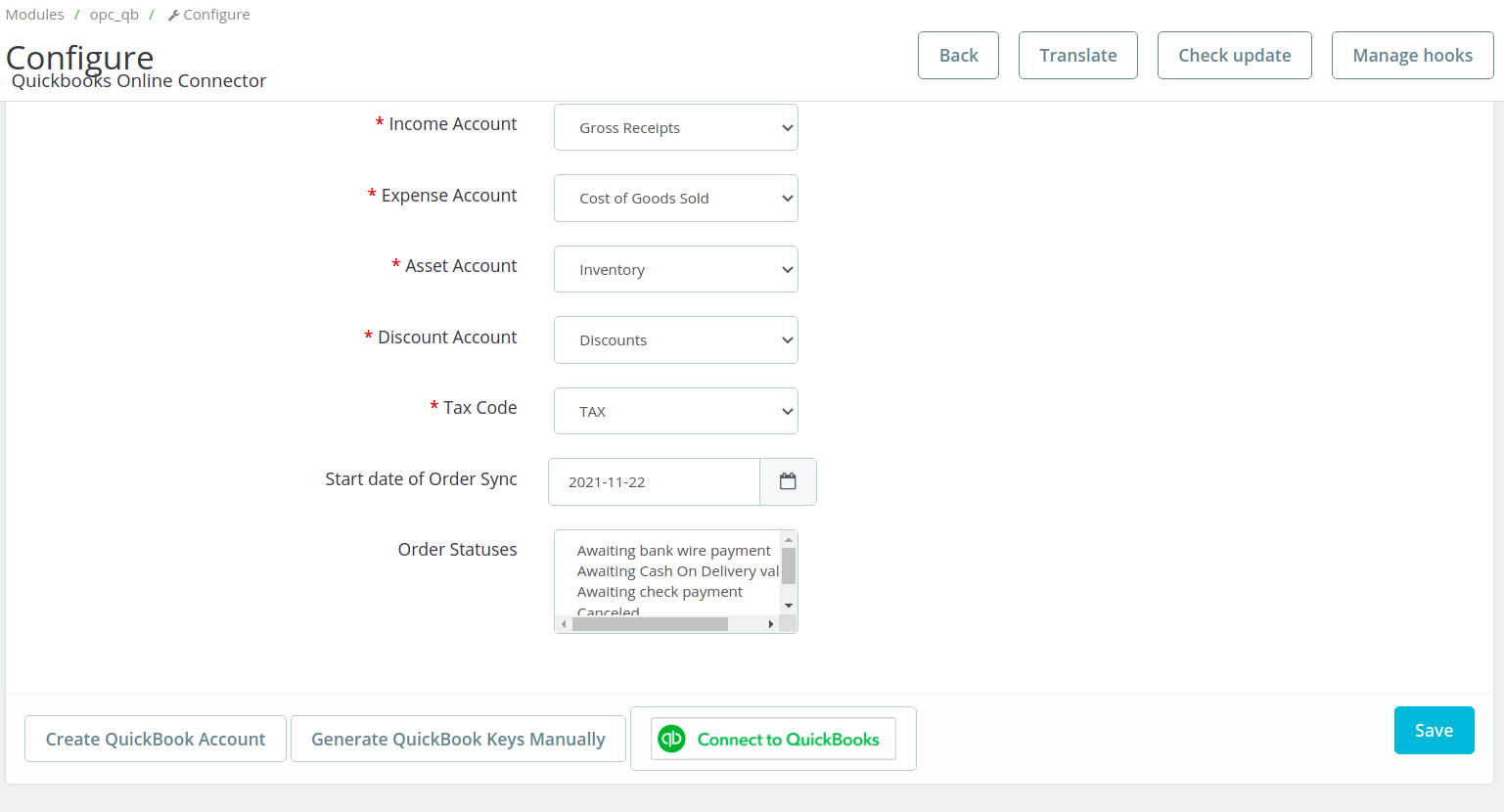Click the wrench Configure breadcrumb icon
Screen dimensions: 1504x812
173,16
